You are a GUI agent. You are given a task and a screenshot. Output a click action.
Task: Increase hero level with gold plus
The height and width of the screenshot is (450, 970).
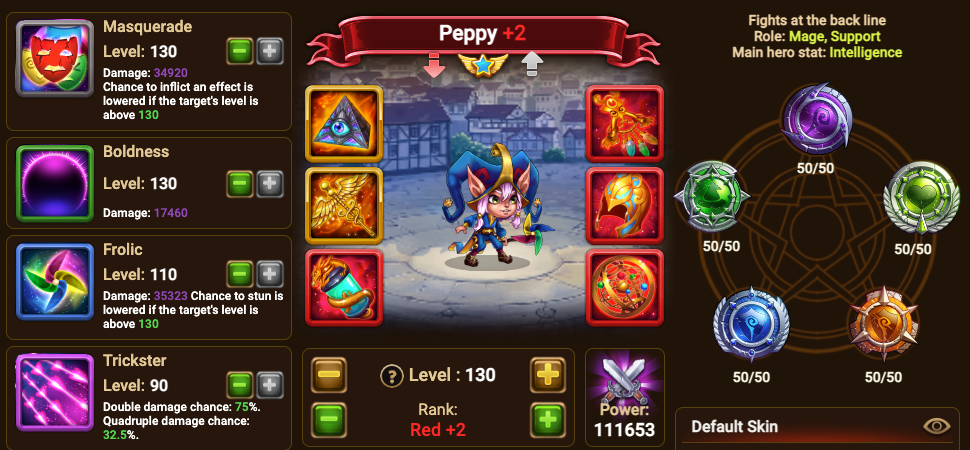[x=547, y=374]
